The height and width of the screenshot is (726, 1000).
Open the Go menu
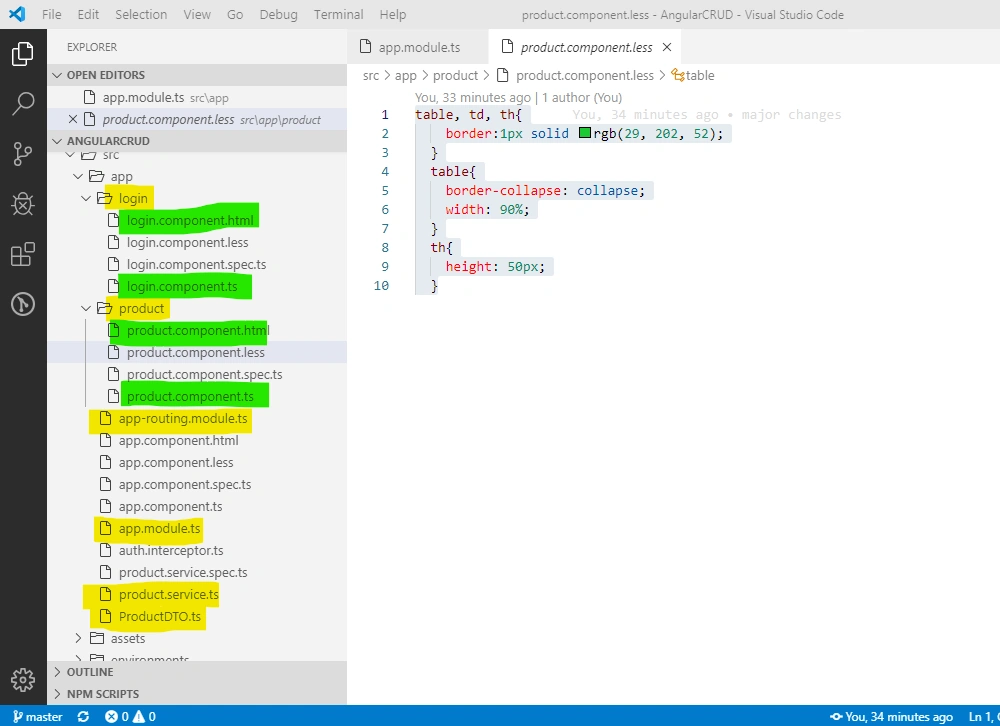(235, 14)
